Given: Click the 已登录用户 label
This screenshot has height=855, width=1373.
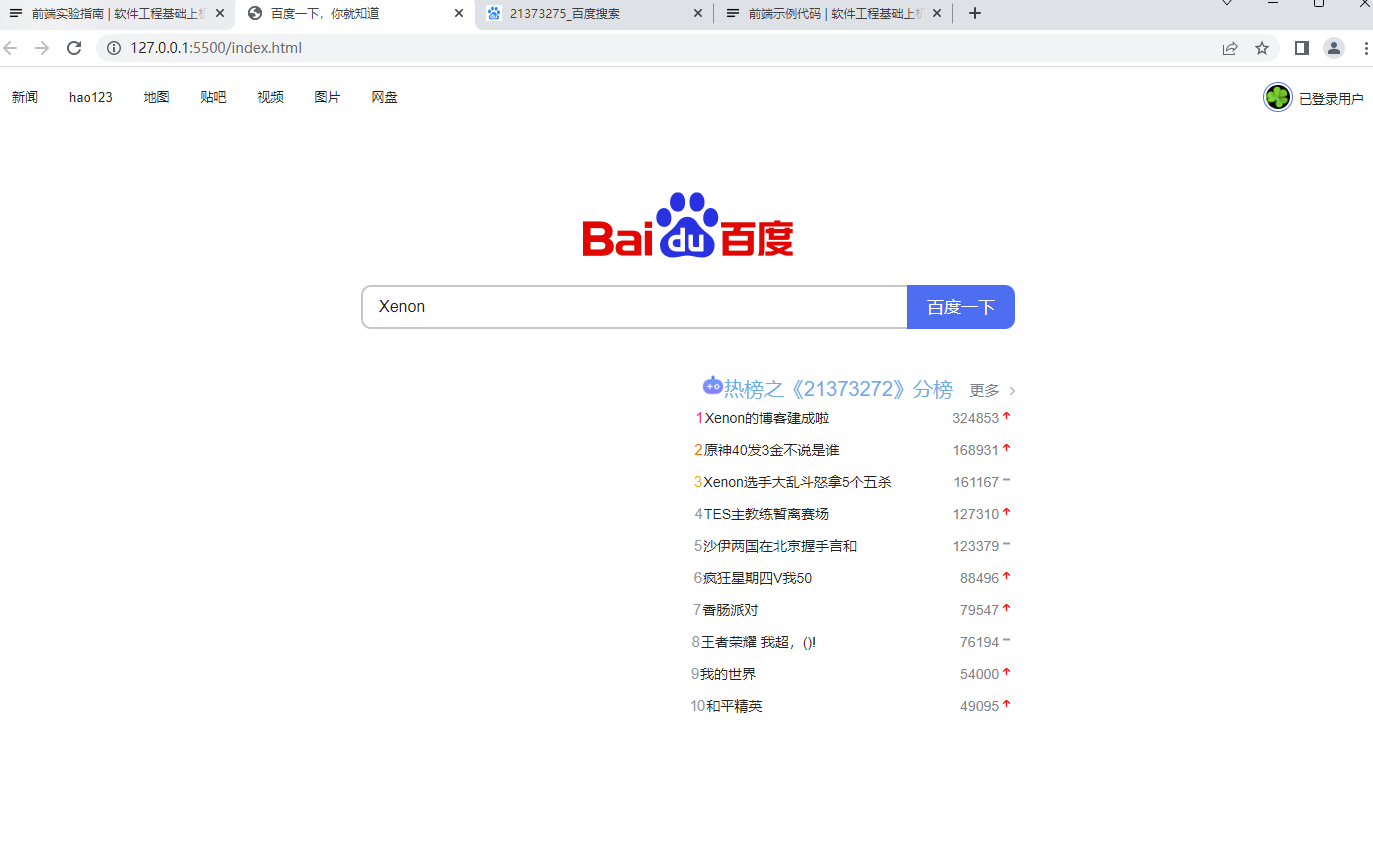Looking at the screenshot, I should (1331, 99).
